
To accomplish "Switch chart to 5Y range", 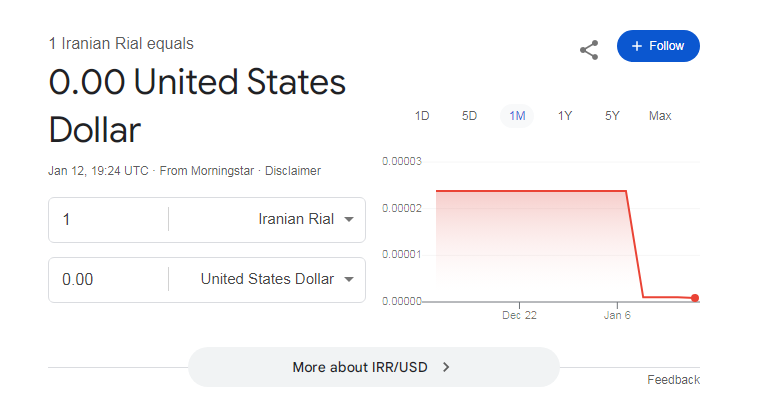I will pos(612,116).
